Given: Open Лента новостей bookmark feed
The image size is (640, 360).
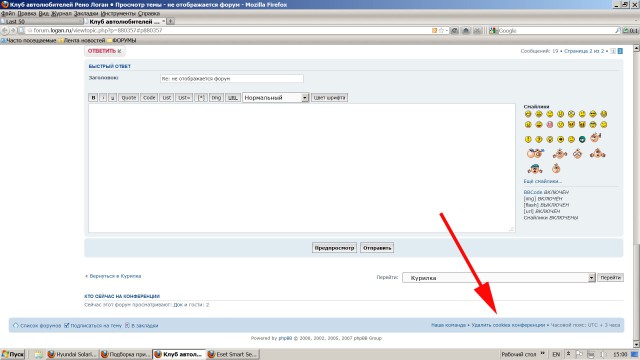Looking at the screenshot, I should click(x=82, y=40).
